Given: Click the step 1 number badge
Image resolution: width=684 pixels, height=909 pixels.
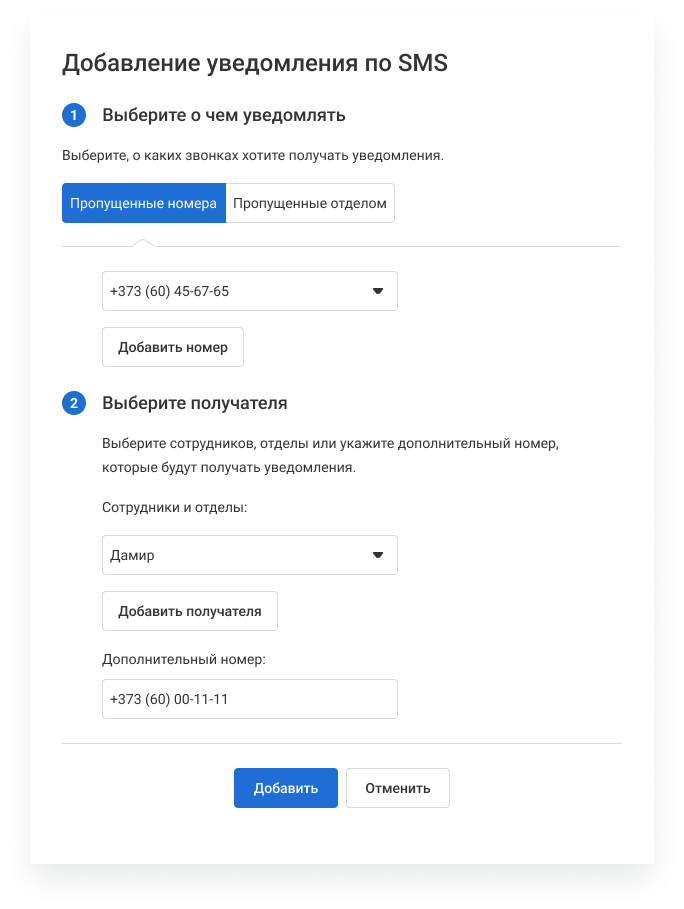Looking at the screenshot, I should point(74,115).
